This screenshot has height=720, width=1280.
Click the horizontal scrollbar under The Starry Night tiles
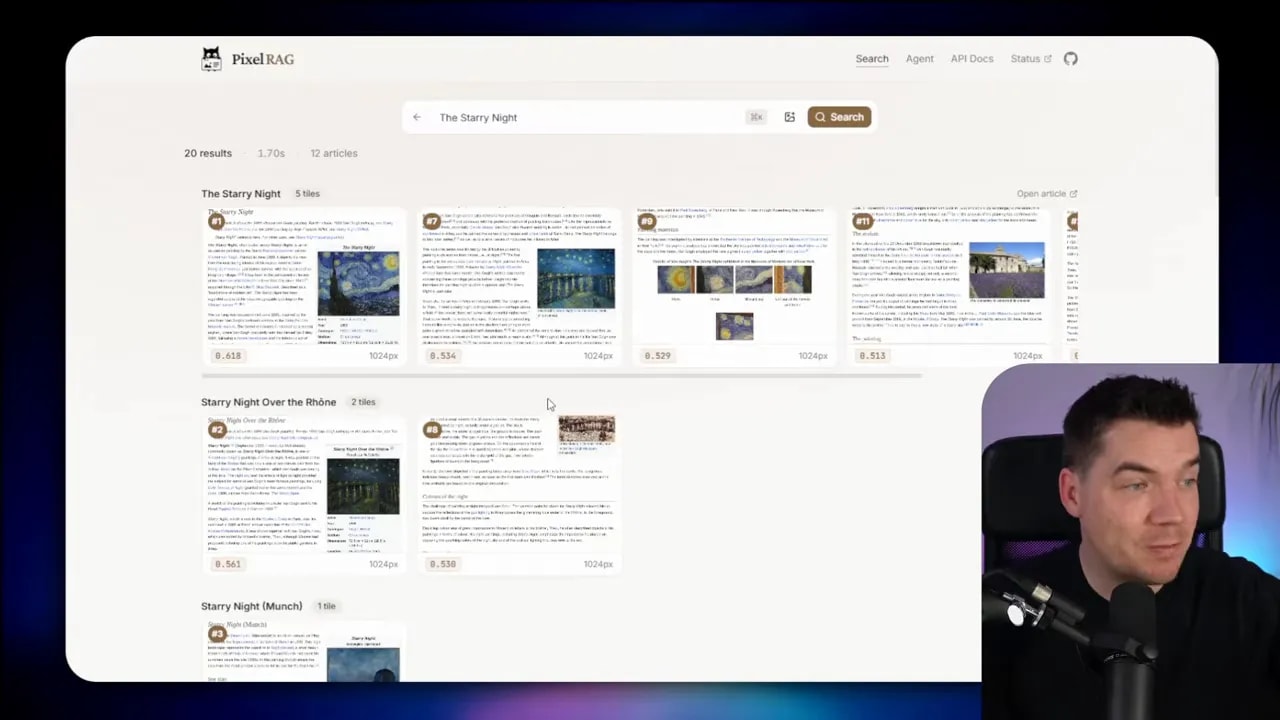click(561, 376)
